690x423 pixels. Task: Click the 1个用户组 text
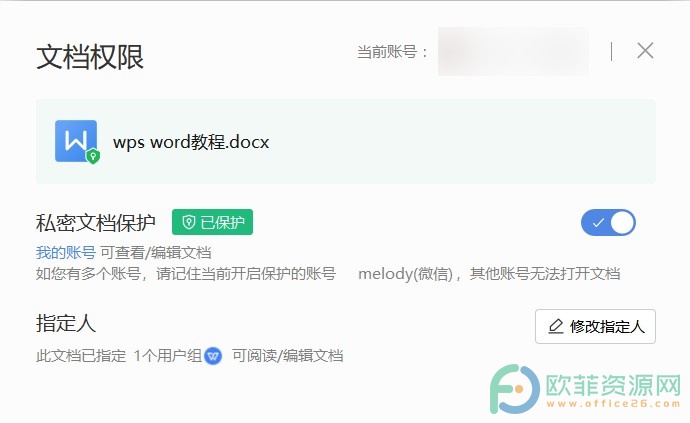coord(168,356)
